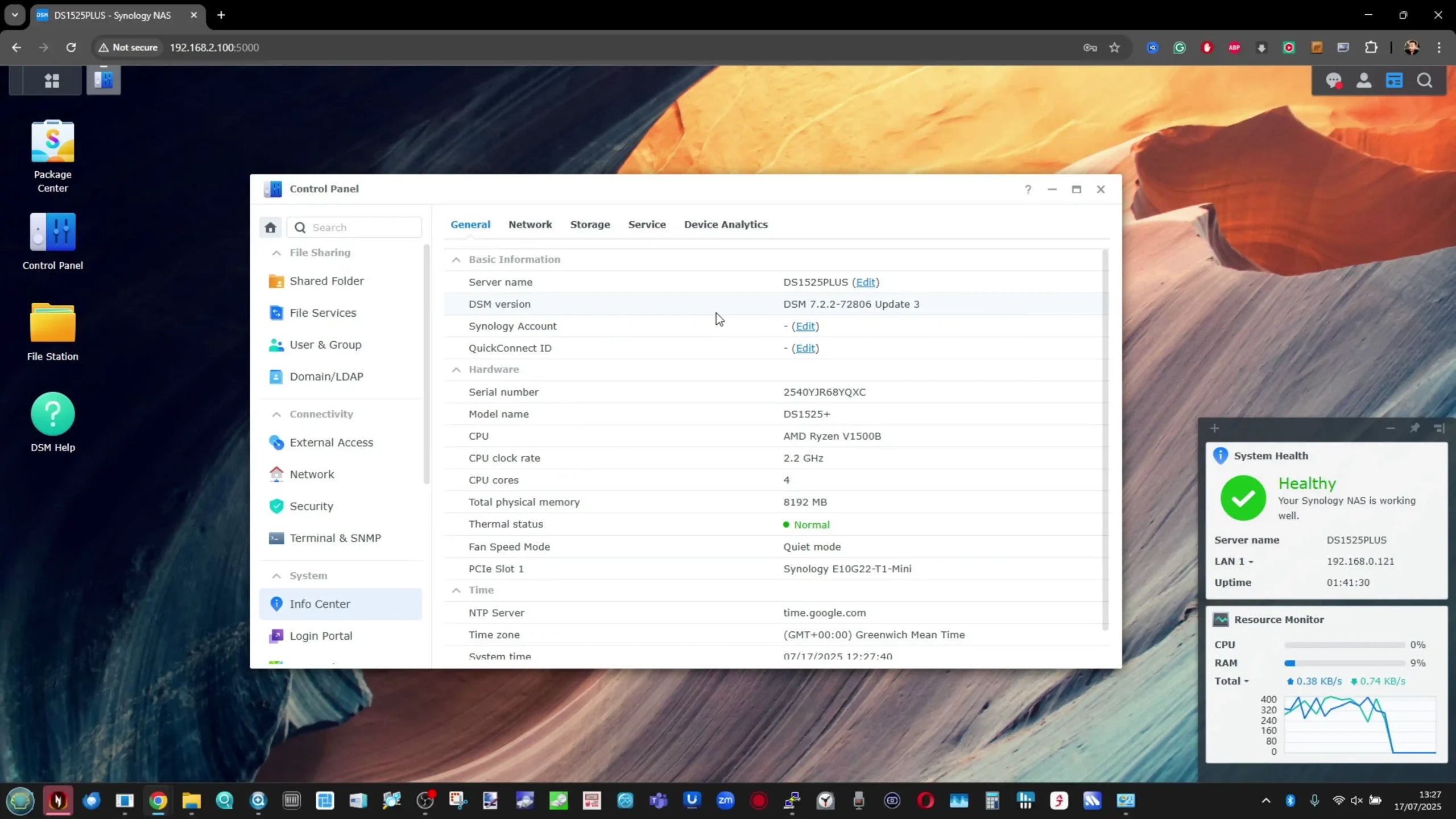
Task: Open Domain/LDAP settings
Action: pyautogui.click(x=341, y=377)
